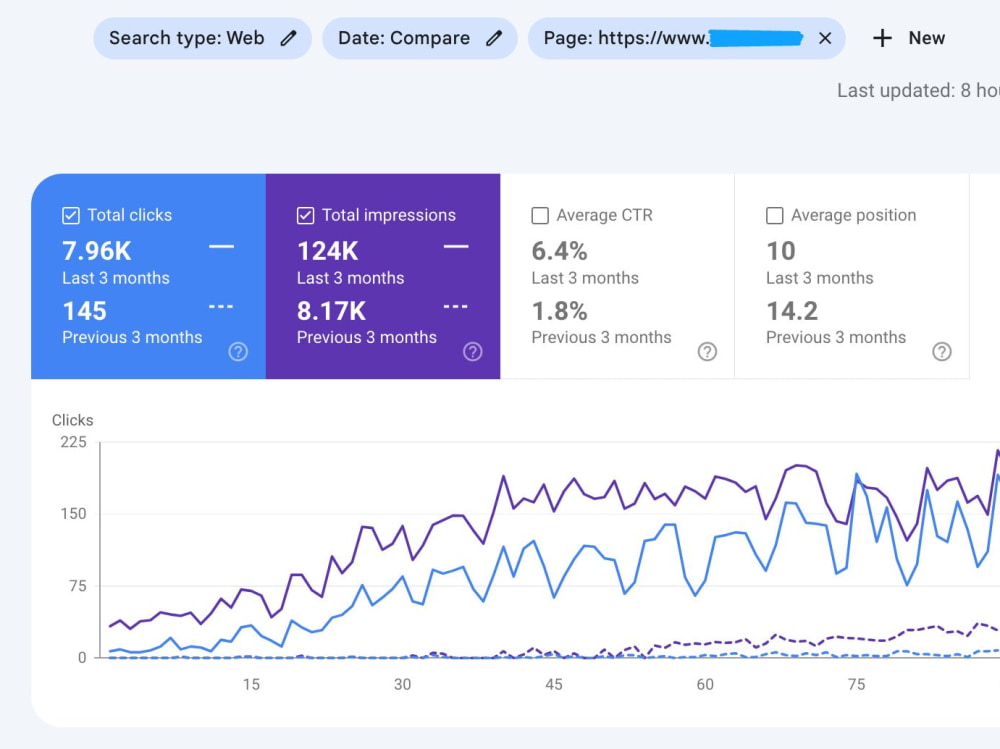This screenshot has height=749, width=1000.
Task: Click the day 45 x-axis marker
Action: [554, 685]
